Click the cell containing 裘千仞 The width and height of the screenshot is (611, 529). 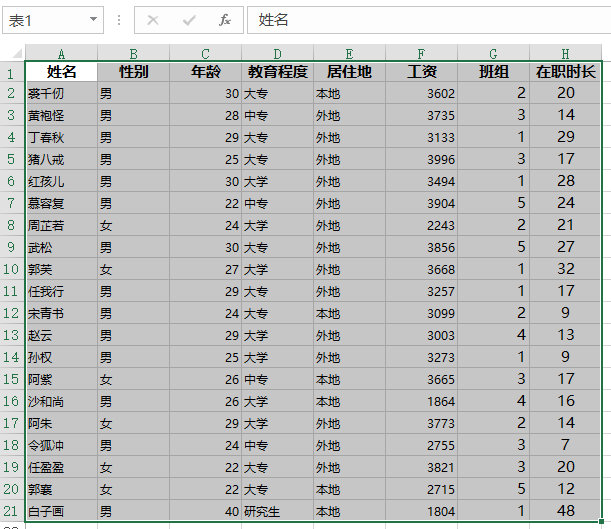pyautogui.click(x=61, y=93)
